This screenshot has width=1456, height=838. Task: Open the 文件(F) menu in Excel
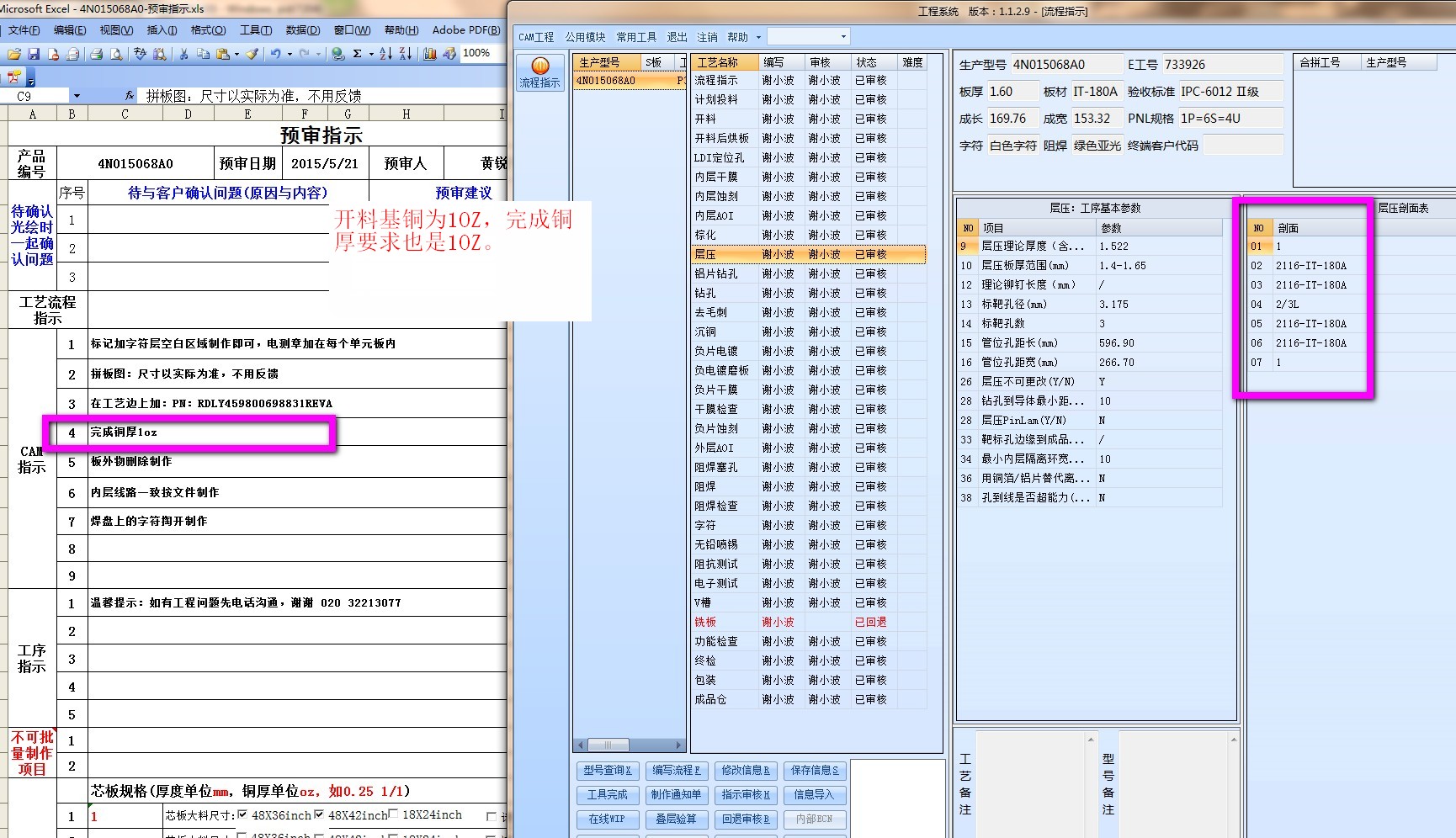(x=24, y=30)
